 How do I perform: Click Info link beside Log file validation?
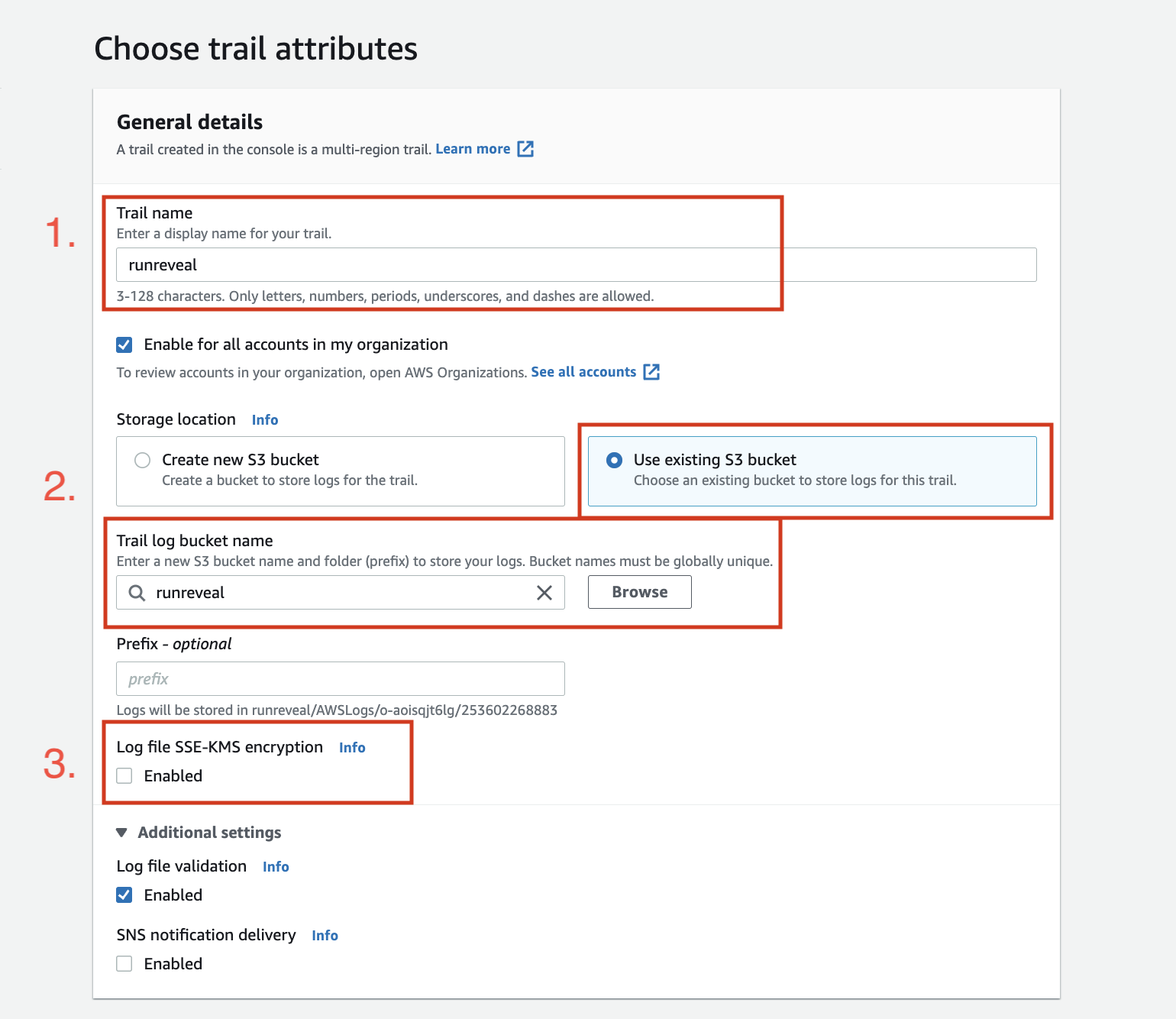276,867
